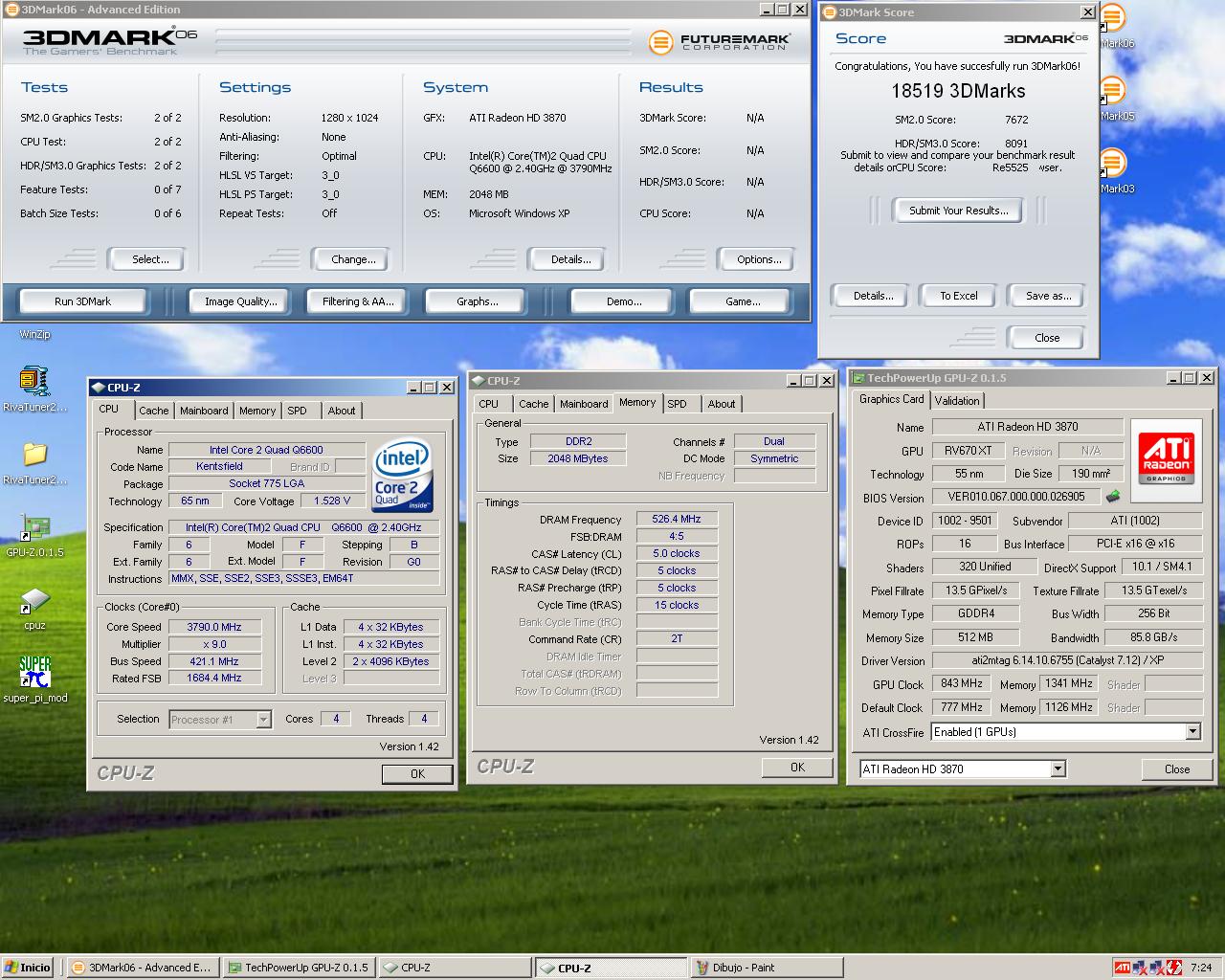The height and width of the screenshot is (980, 1225).
Task: Click OK in left CPU-Z window
Action: [417, 773]
